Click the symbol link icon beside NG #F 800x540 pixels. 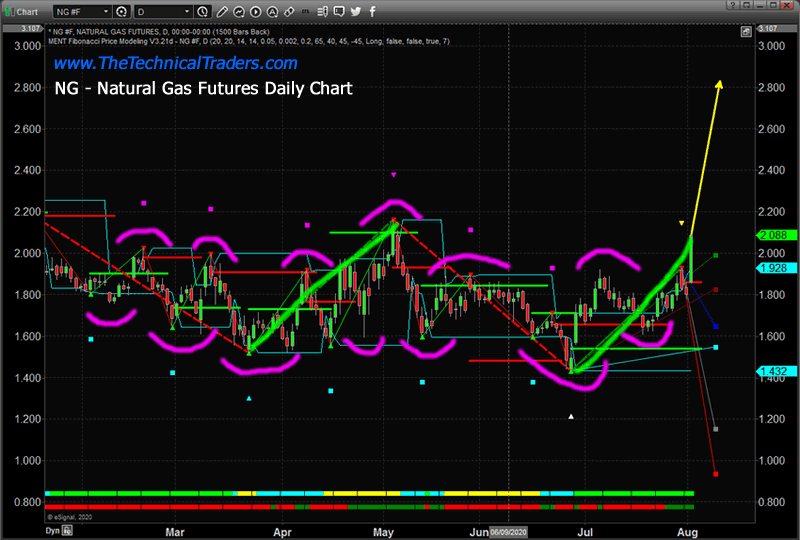coord(120,11)
